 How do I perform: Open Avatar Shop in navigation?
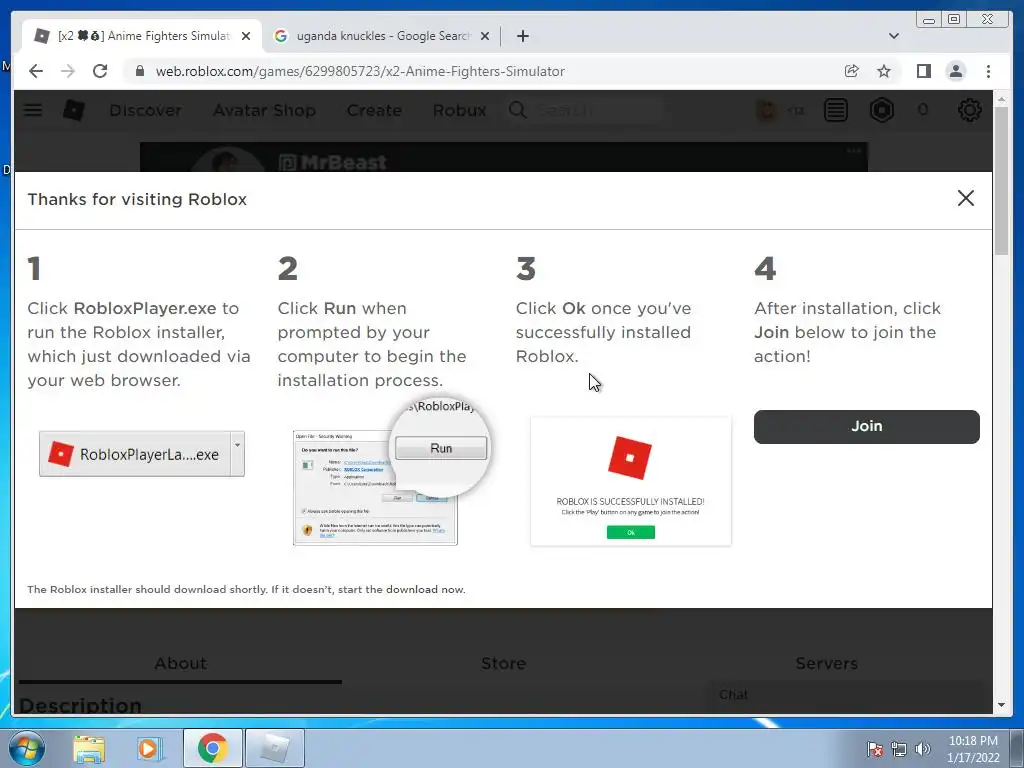click(264, 110)
